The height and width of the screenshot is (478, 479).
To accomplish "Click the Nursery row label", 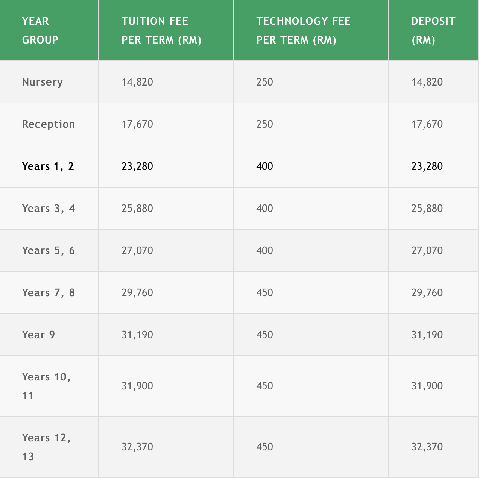I will point(42,82).
